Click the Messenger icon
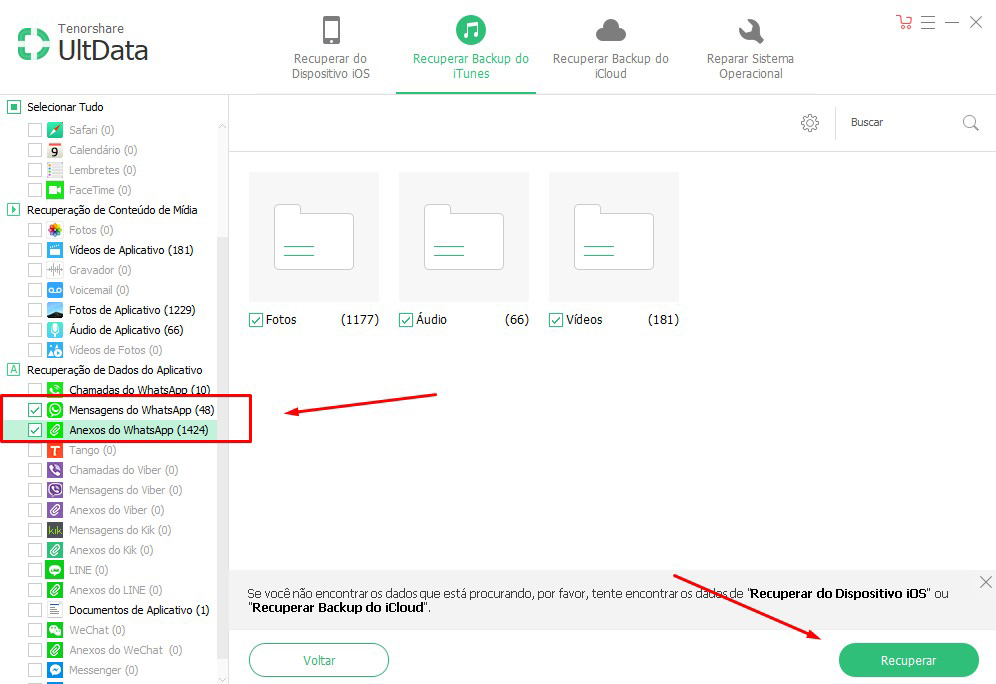Image resolution: width=996 pixels, height=684 pixels. click(55, 670)
